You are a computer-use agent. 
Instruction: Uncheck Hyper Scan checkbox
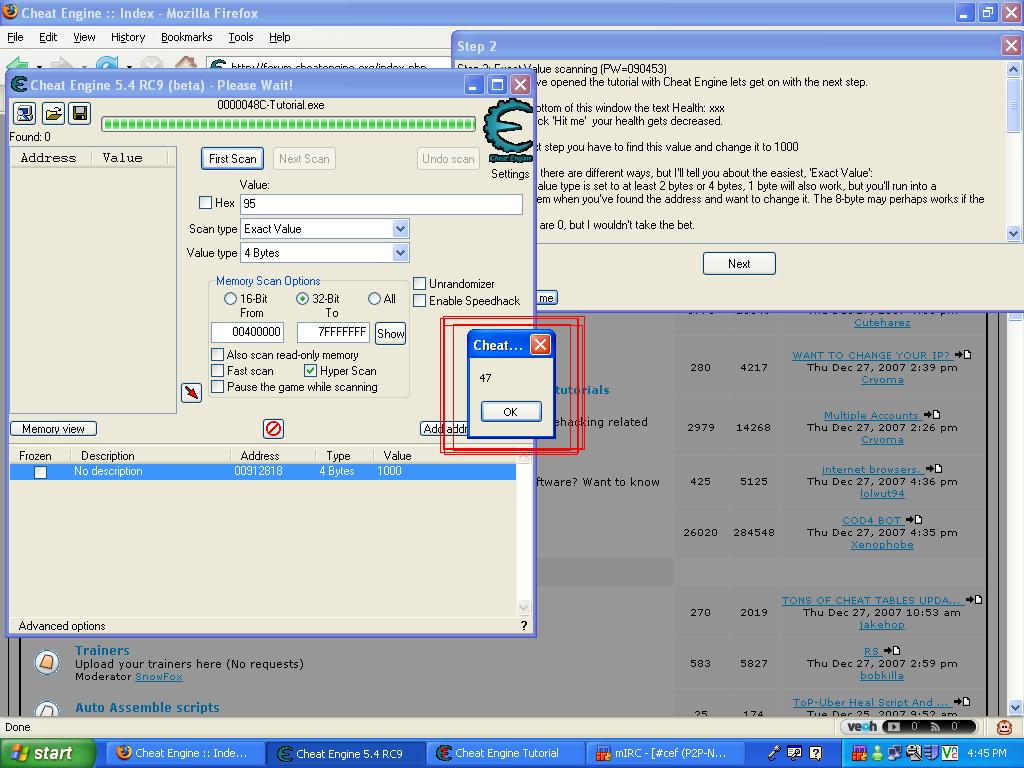[310, 370]
